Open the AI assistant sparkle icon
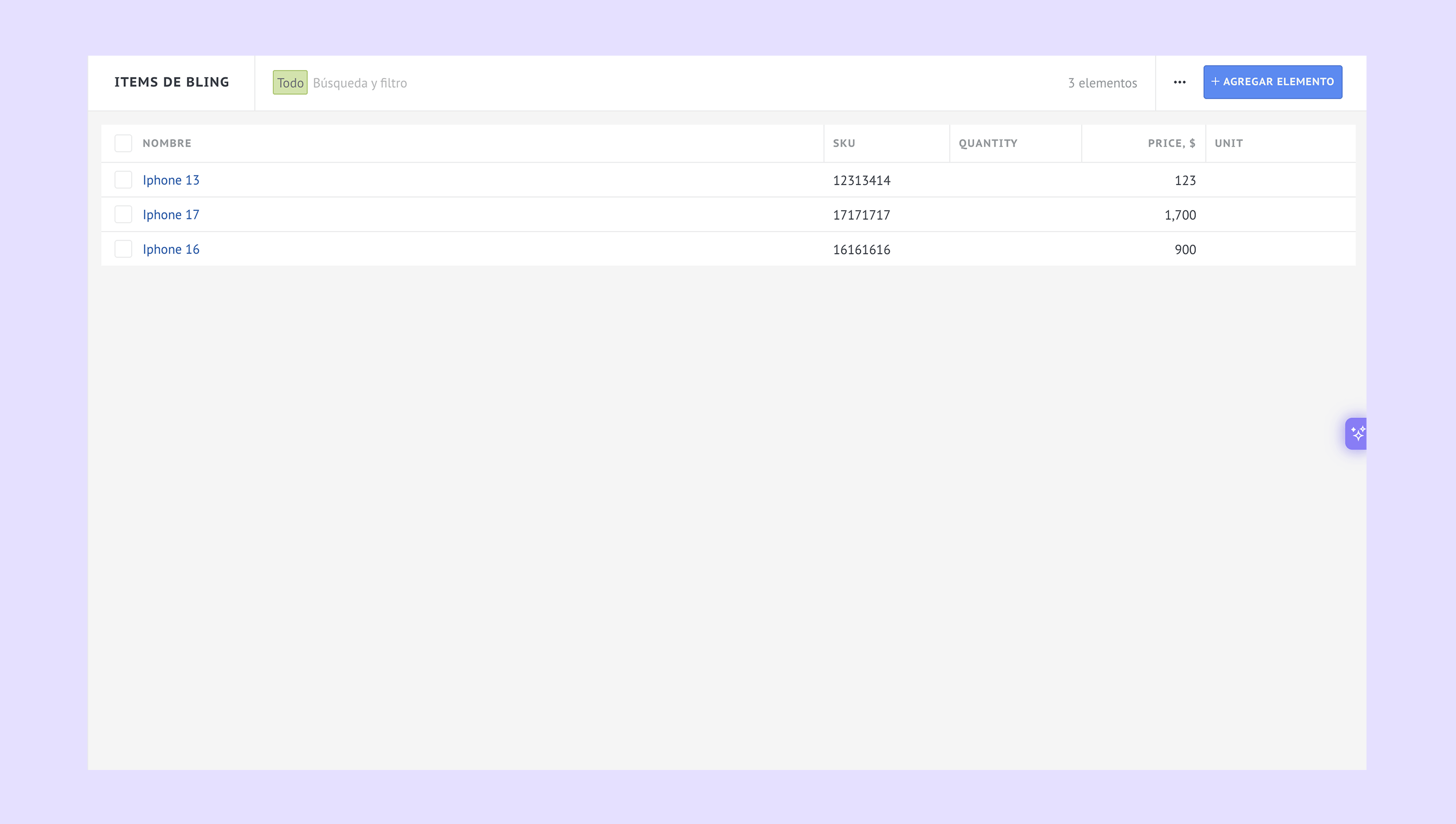Viewport: 1456px width, 824px height. point(1357,433)
